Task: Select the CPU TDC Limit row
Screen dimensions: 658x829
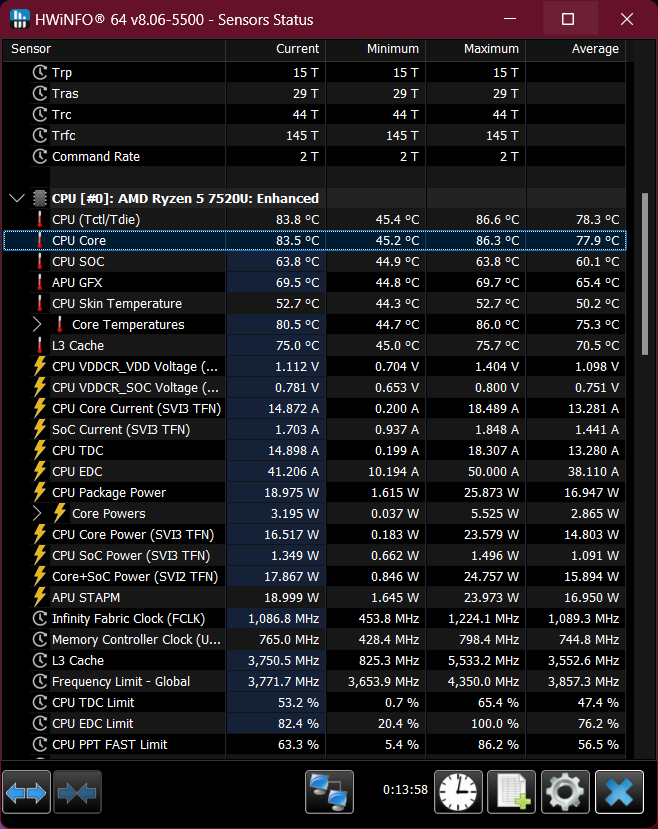Action: [315, 703]
